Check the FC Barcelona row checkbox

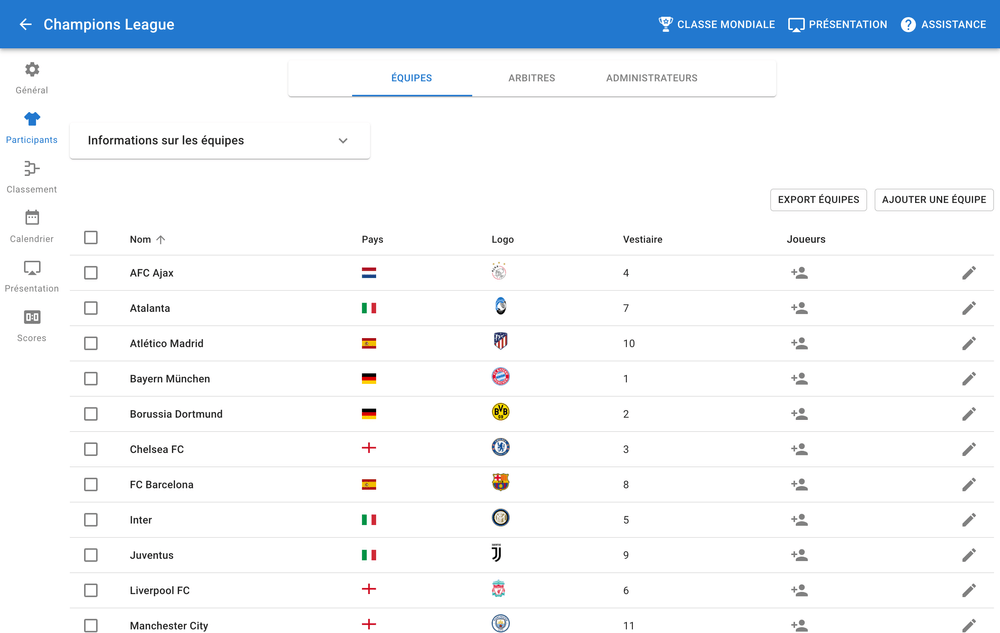91,484
